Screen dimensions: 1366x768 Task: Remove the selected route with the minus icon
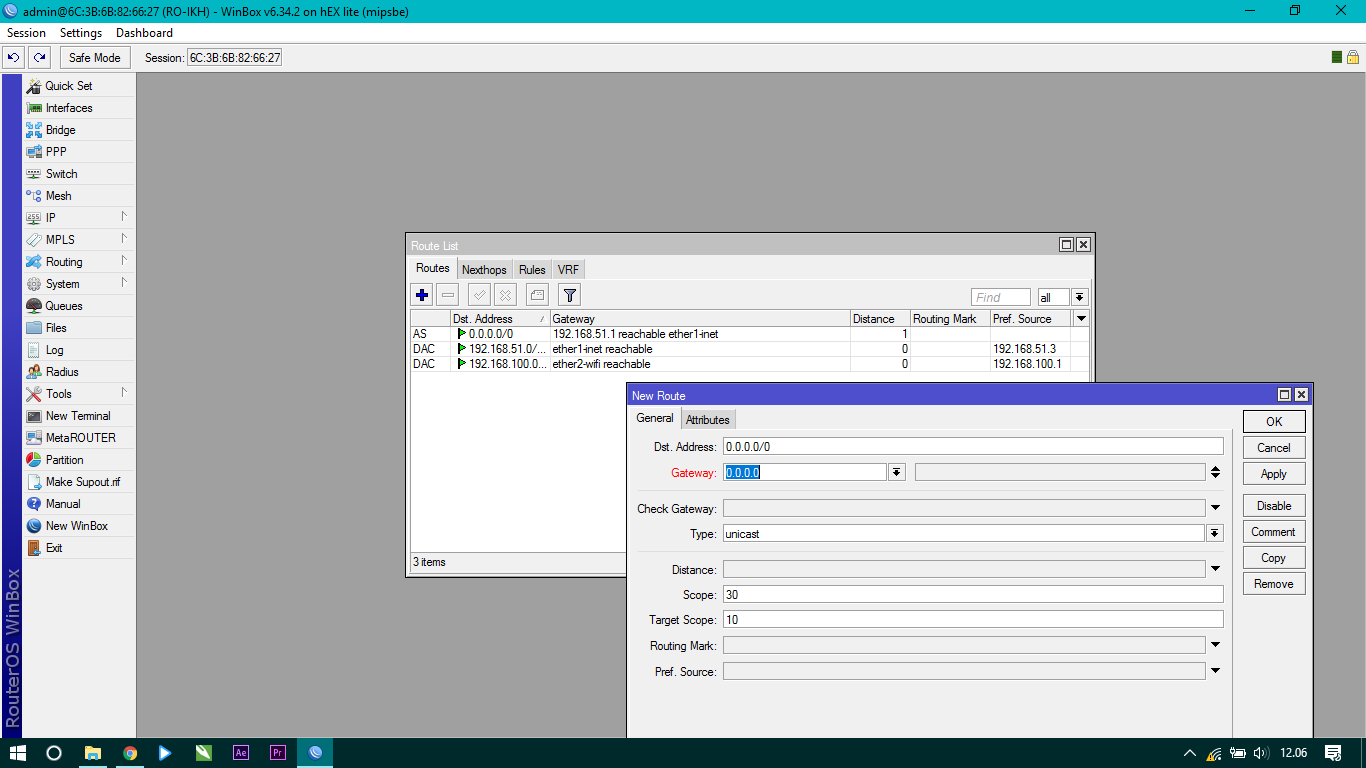(x=448, y=295)
